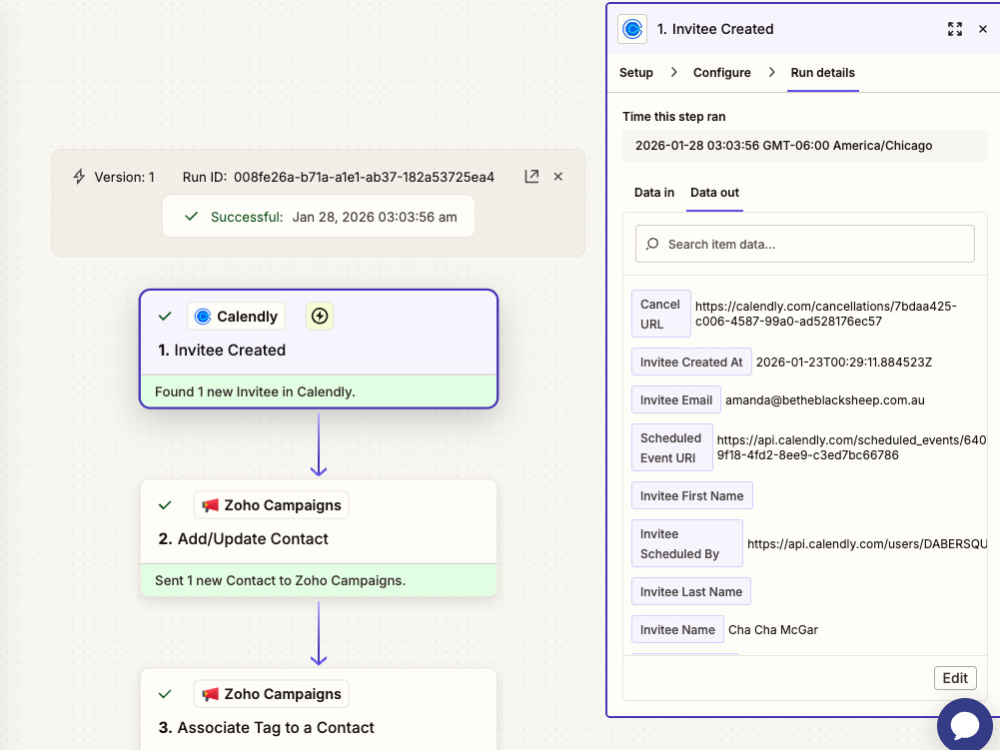The width and height of the screenshot is (1000, 750).
Task: Click the 2026-01-23T00:29:11.884523Z value
Action: (844, 362)
